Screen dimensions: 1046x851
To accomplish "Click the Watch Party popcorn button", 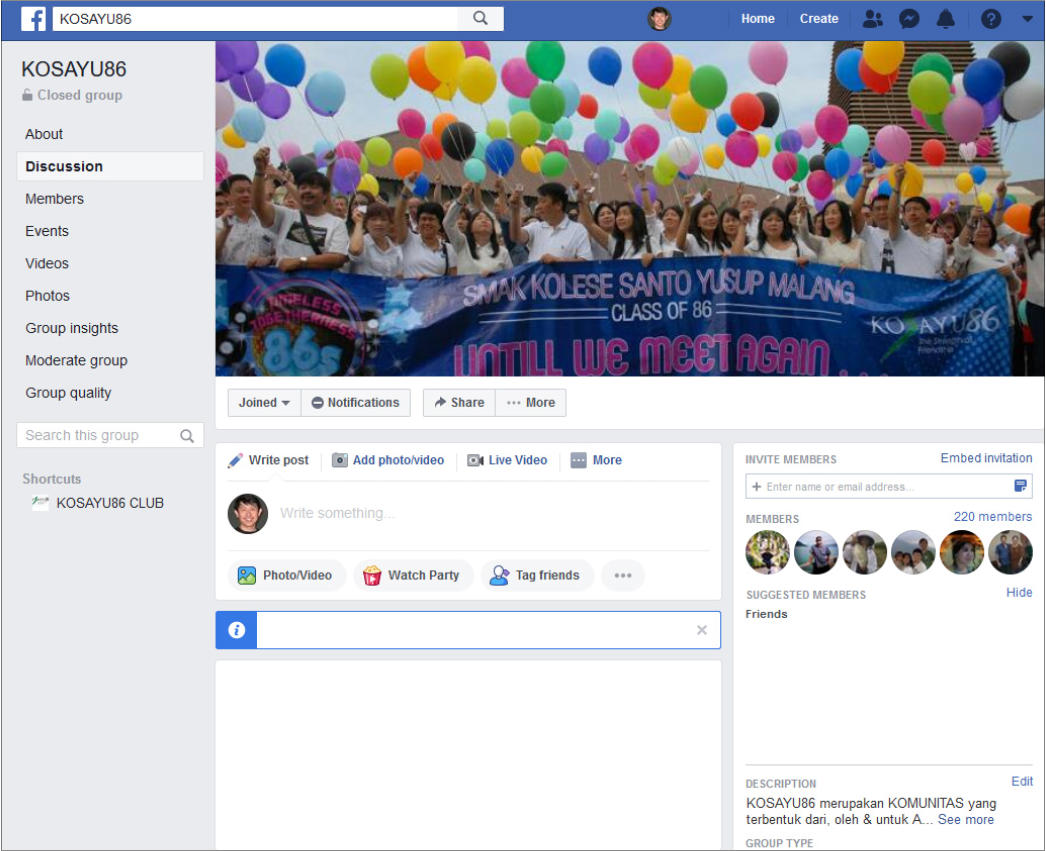I will (413, 575).
